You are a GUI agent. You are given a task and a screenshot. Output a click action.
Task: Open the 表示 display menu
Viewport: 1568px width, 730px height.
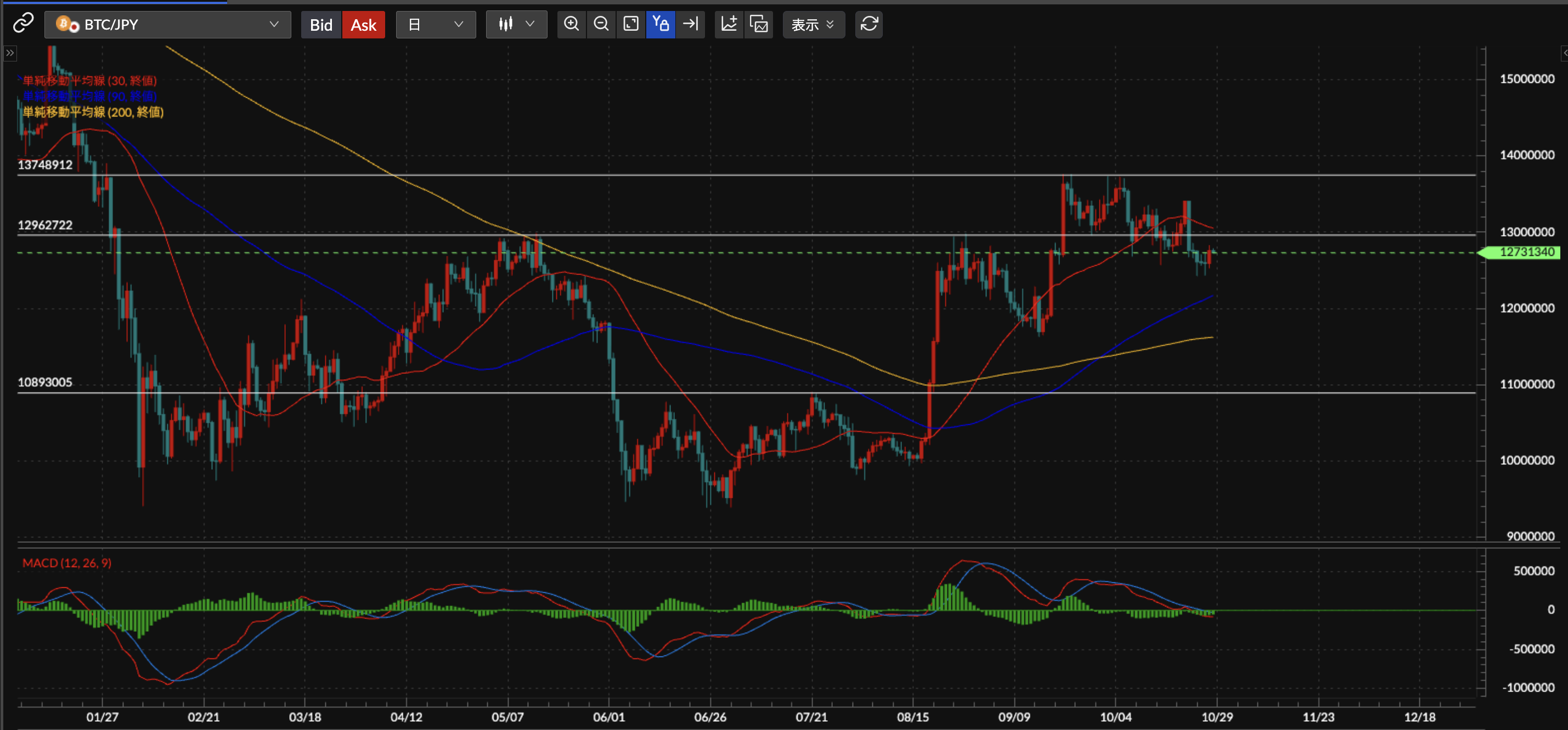click(x=814, y=24)
